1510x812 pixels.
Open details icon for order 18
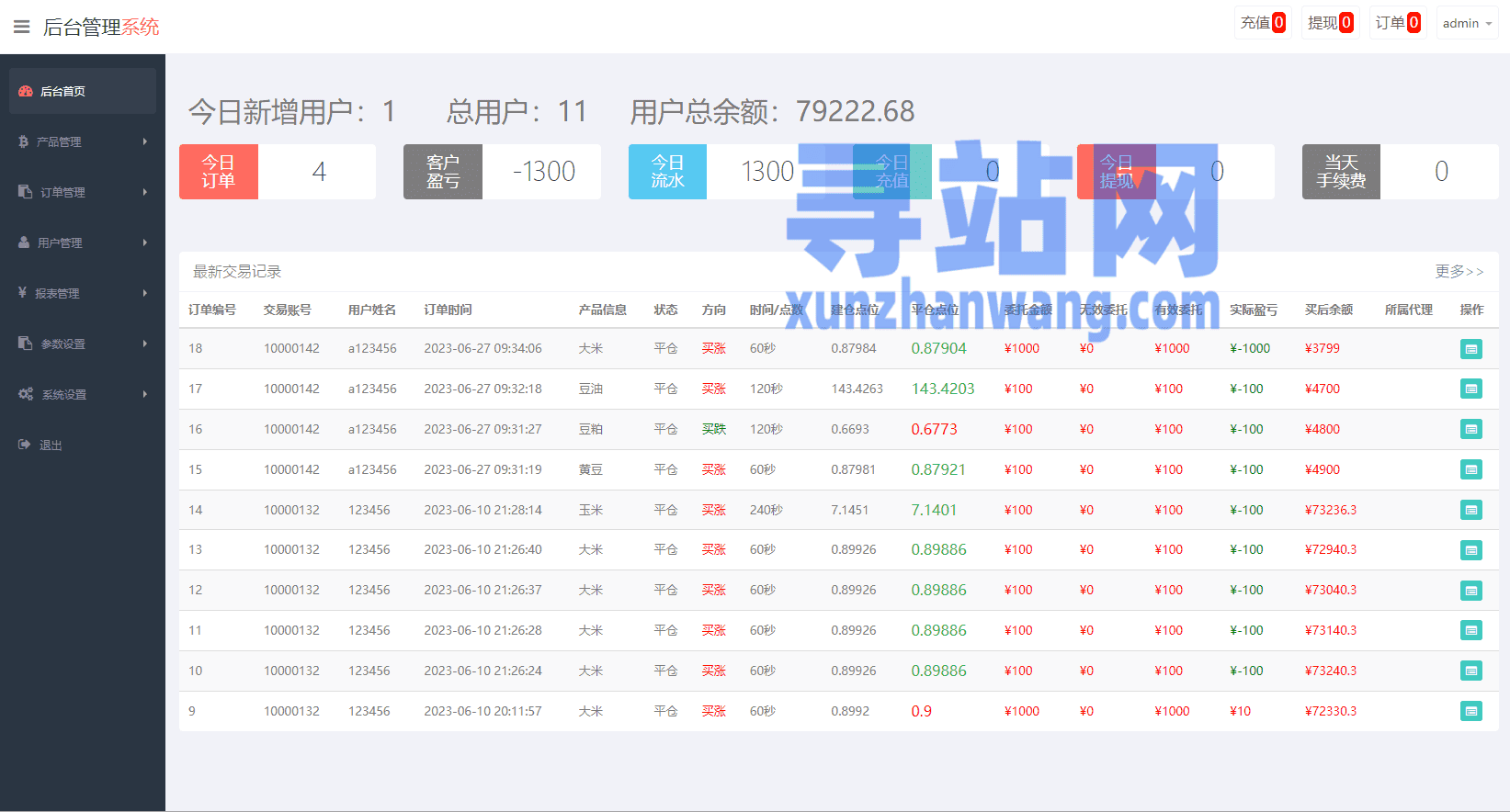pyautogui.click(x=1470, y=349)
